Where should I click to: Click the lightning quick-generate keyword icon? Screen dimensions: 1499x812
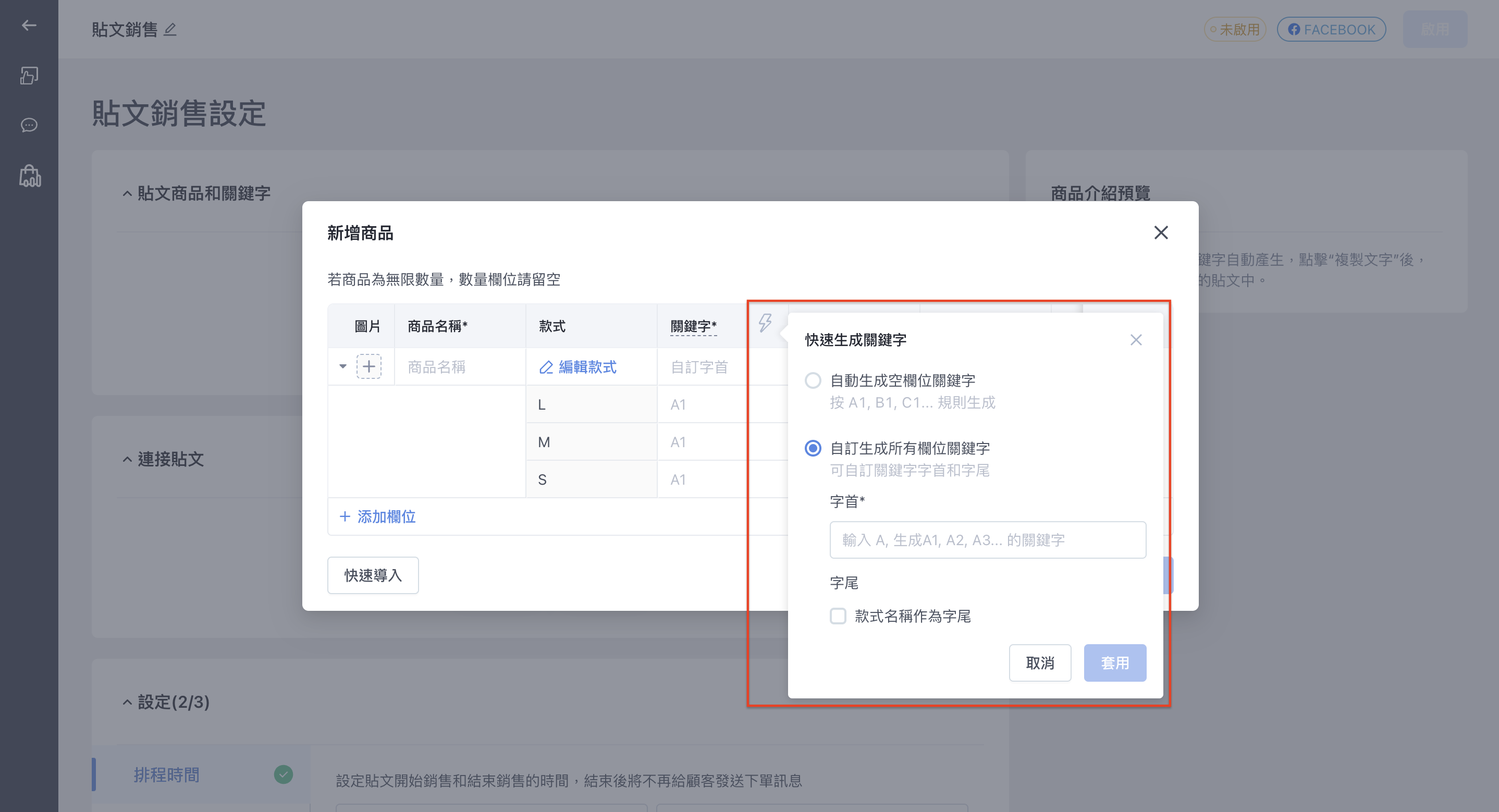pos(765,323)
